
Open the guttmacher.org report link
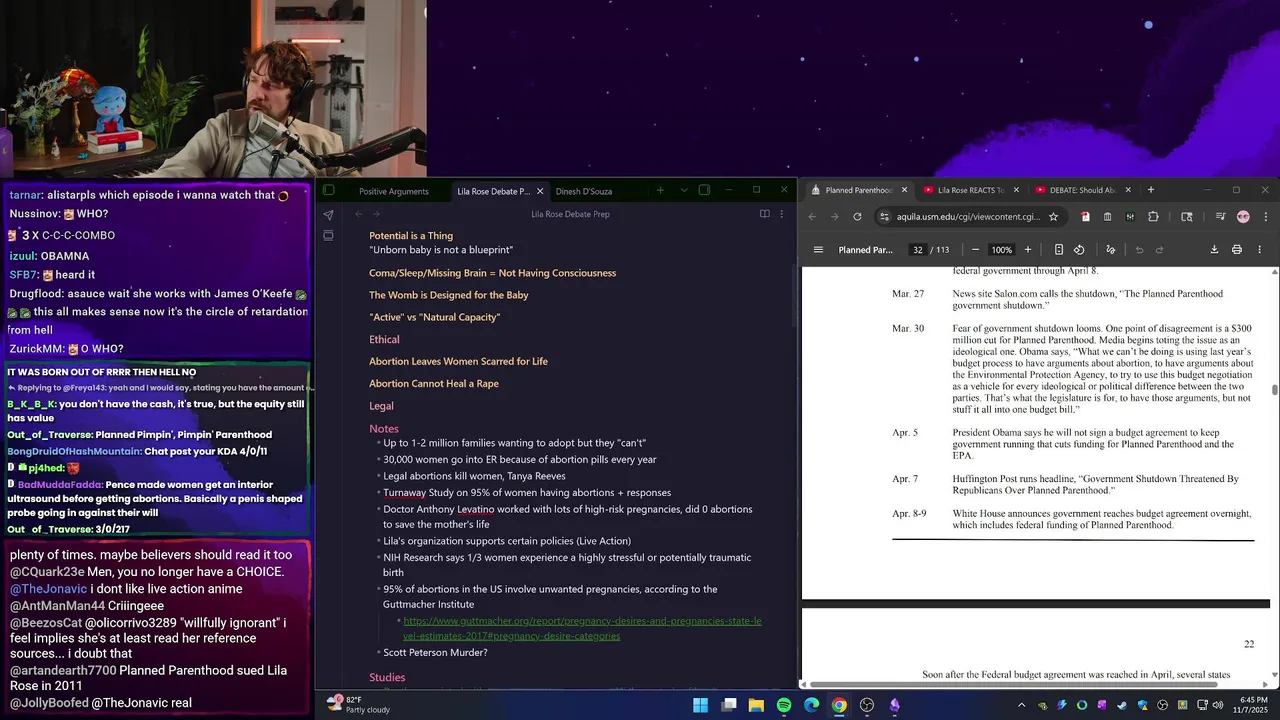click(582, 628)
